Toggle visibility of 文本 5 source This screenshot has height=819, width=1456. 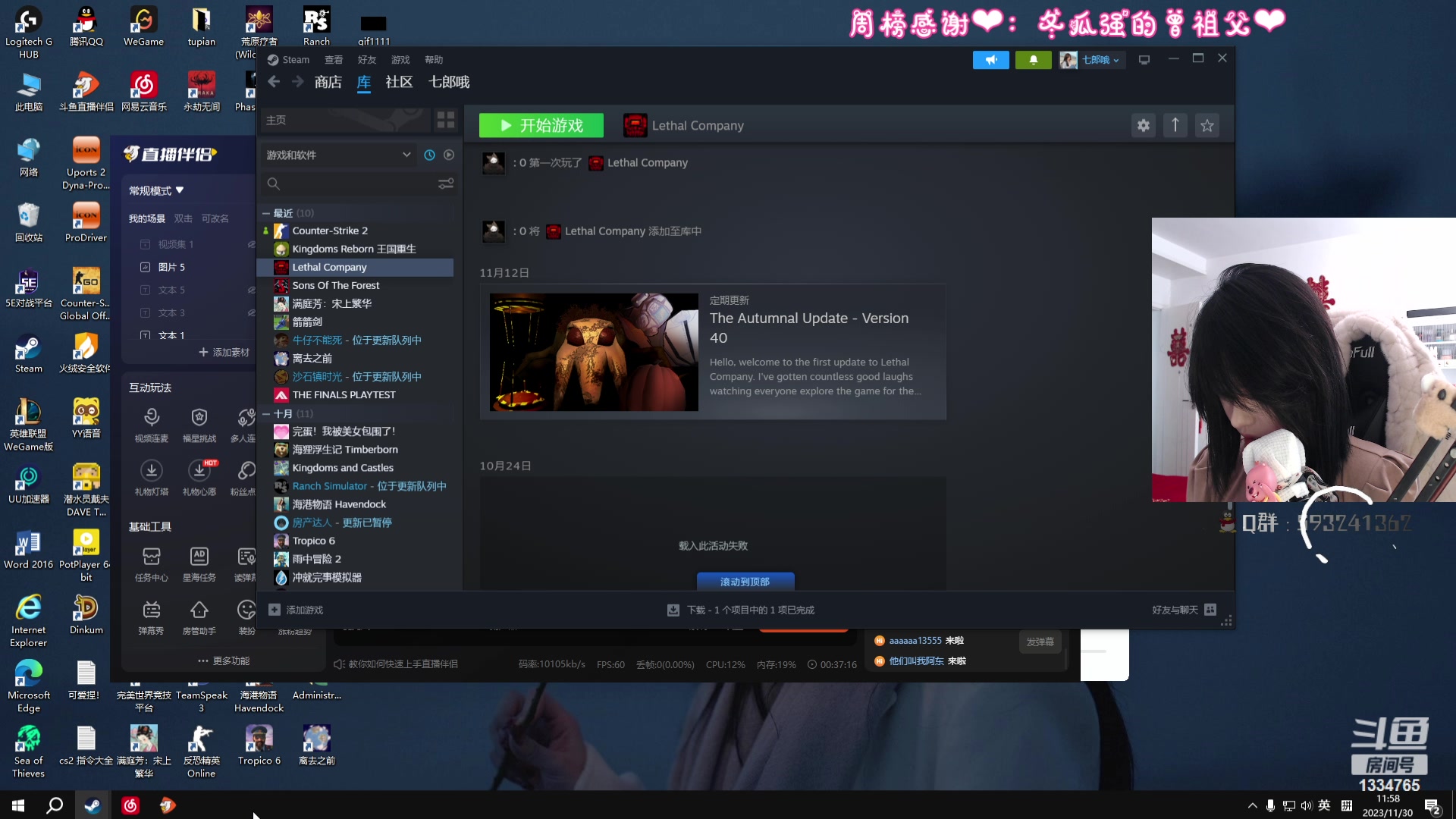click(x=251, y=290)
